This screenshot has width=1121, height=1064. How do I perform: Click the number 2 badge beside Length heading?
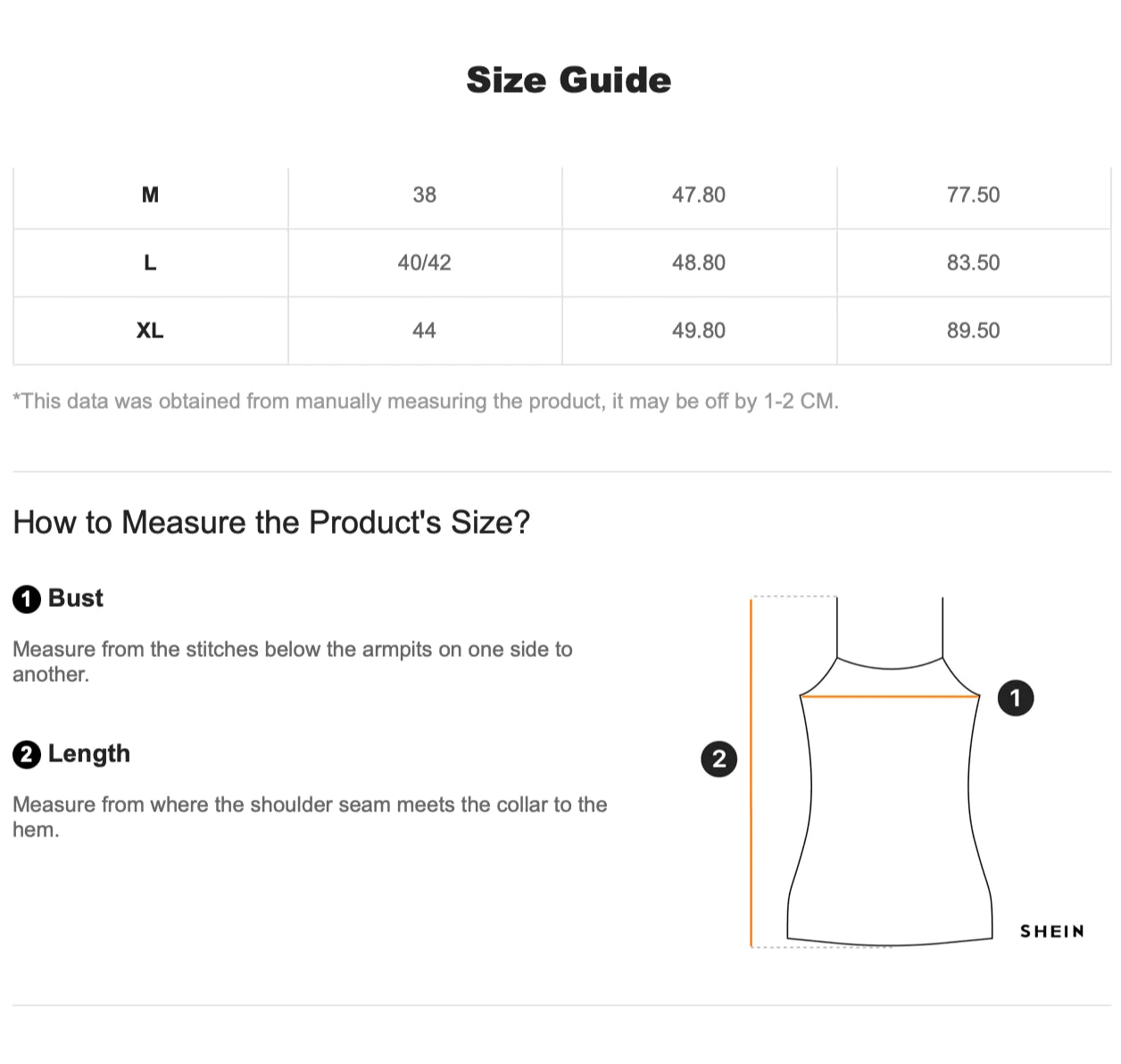[27, 755]
